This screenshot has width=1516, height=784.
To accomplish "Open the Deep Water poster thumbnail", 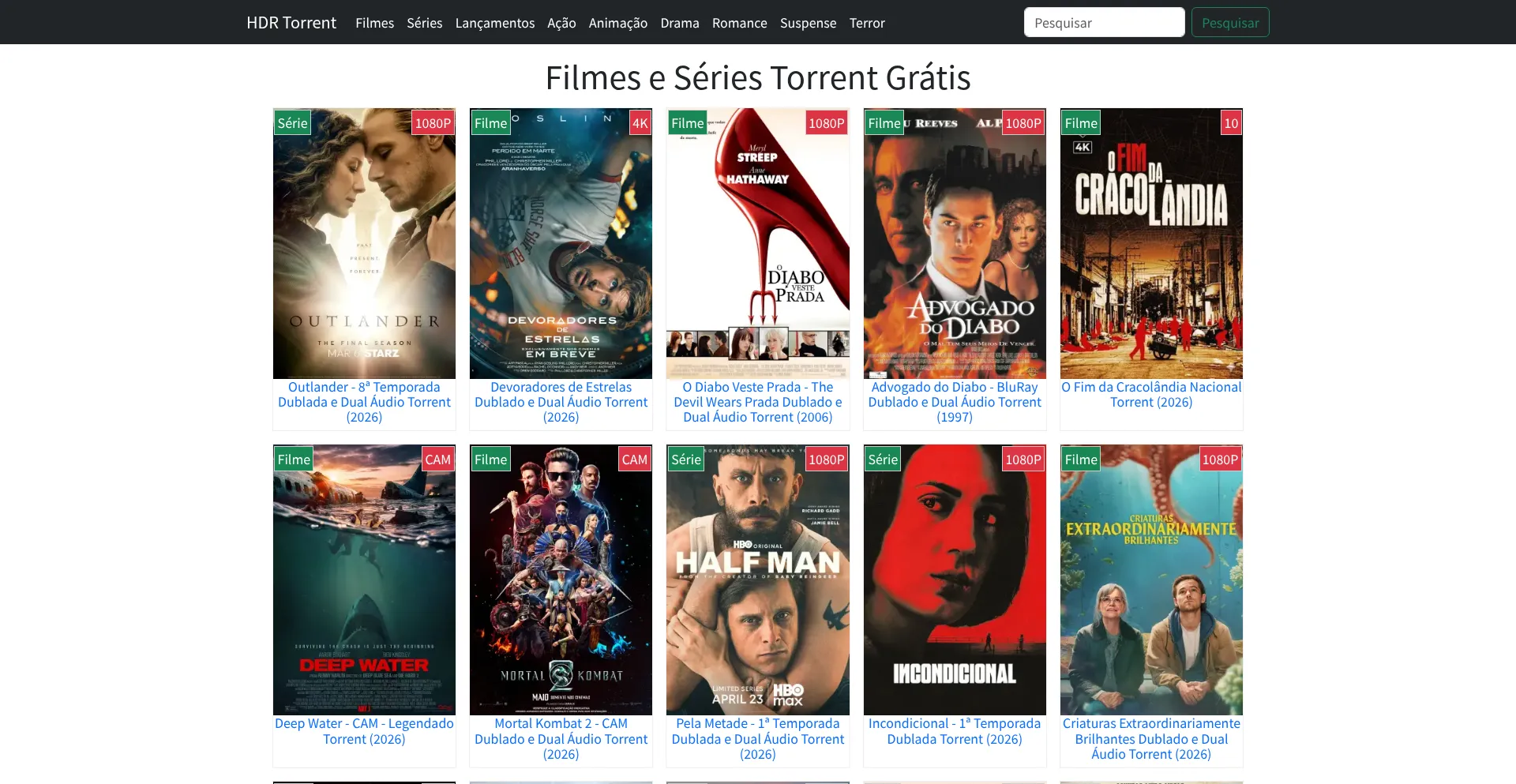I will pos(364,580).
